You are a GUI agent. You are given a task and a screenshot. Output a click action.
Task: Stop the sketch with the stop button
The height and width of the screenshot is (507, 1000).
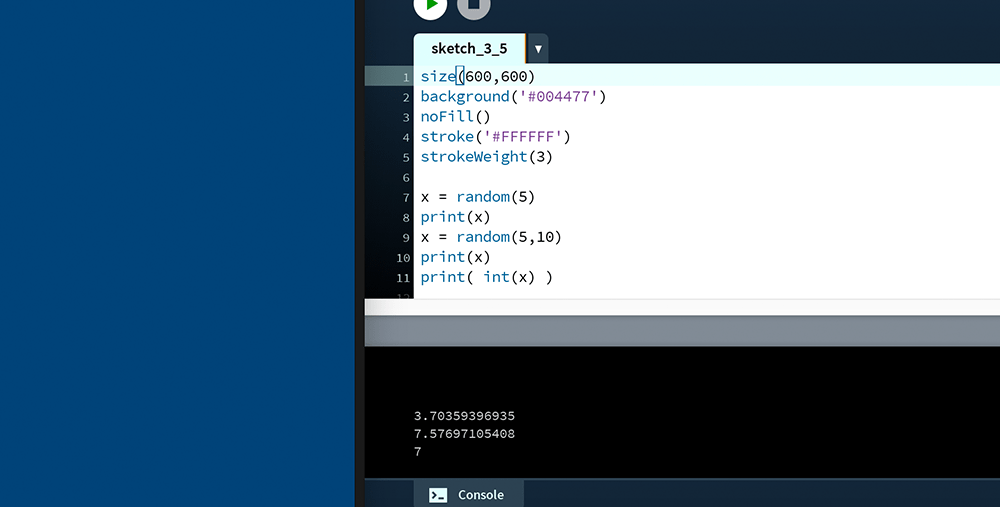(x=474, y=6)
